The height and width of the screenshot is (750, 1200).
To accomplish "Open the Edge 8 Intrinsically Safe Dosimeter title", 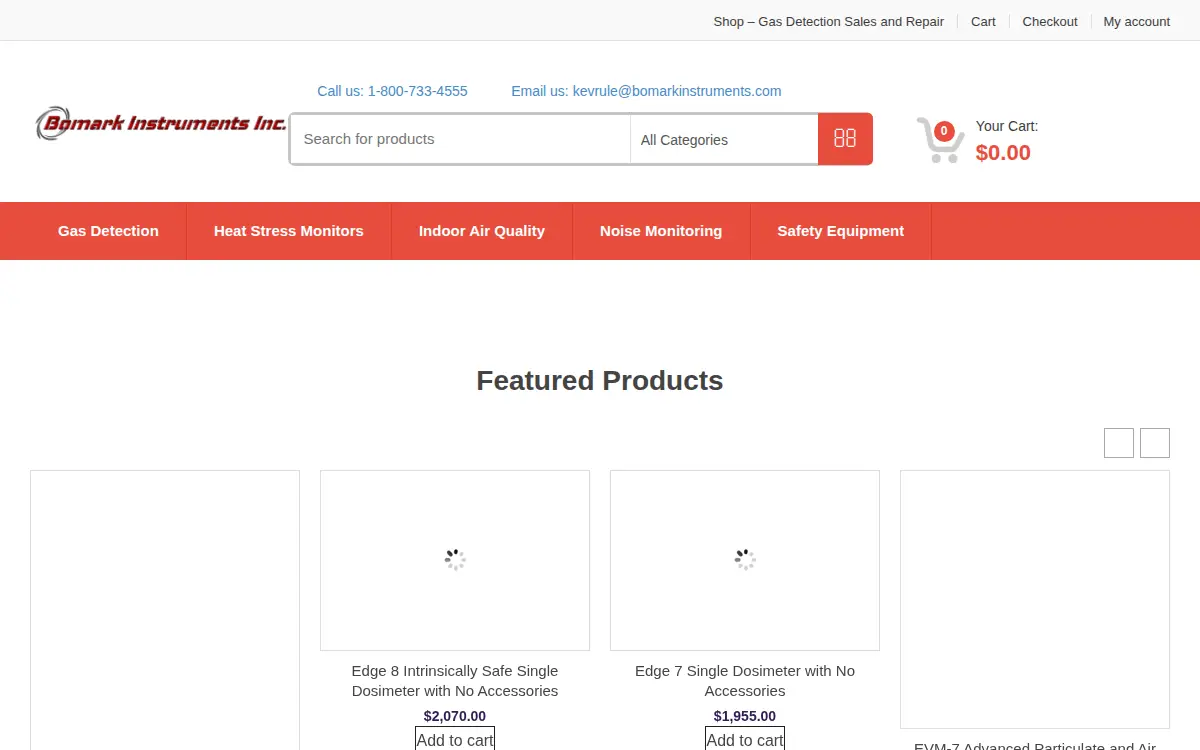I will (x=455, y=681).
